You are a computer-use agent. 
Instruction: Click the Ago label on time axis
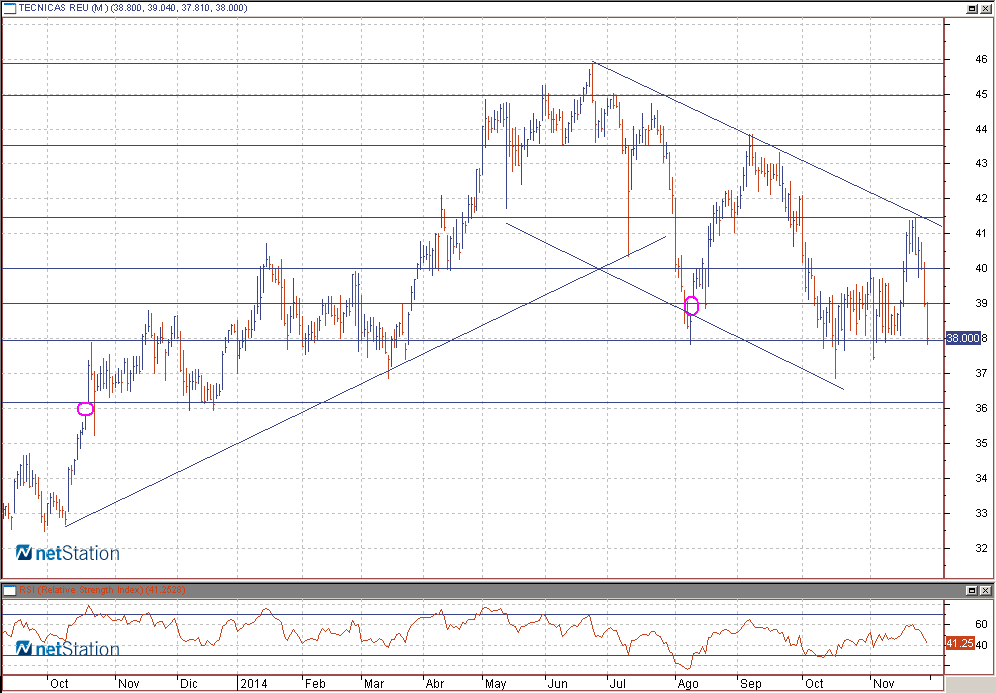click(688, 684)
